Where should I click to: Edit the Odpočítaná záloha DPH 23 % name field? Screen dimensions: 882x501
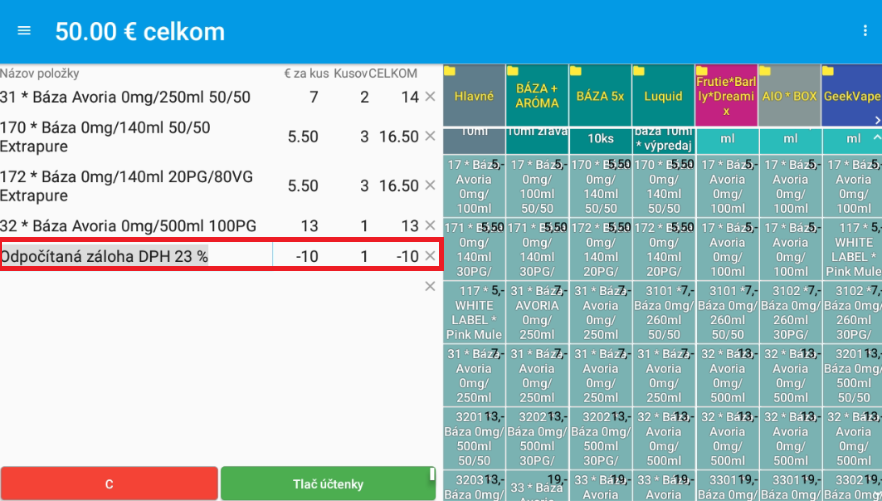[x=135, y=256]
